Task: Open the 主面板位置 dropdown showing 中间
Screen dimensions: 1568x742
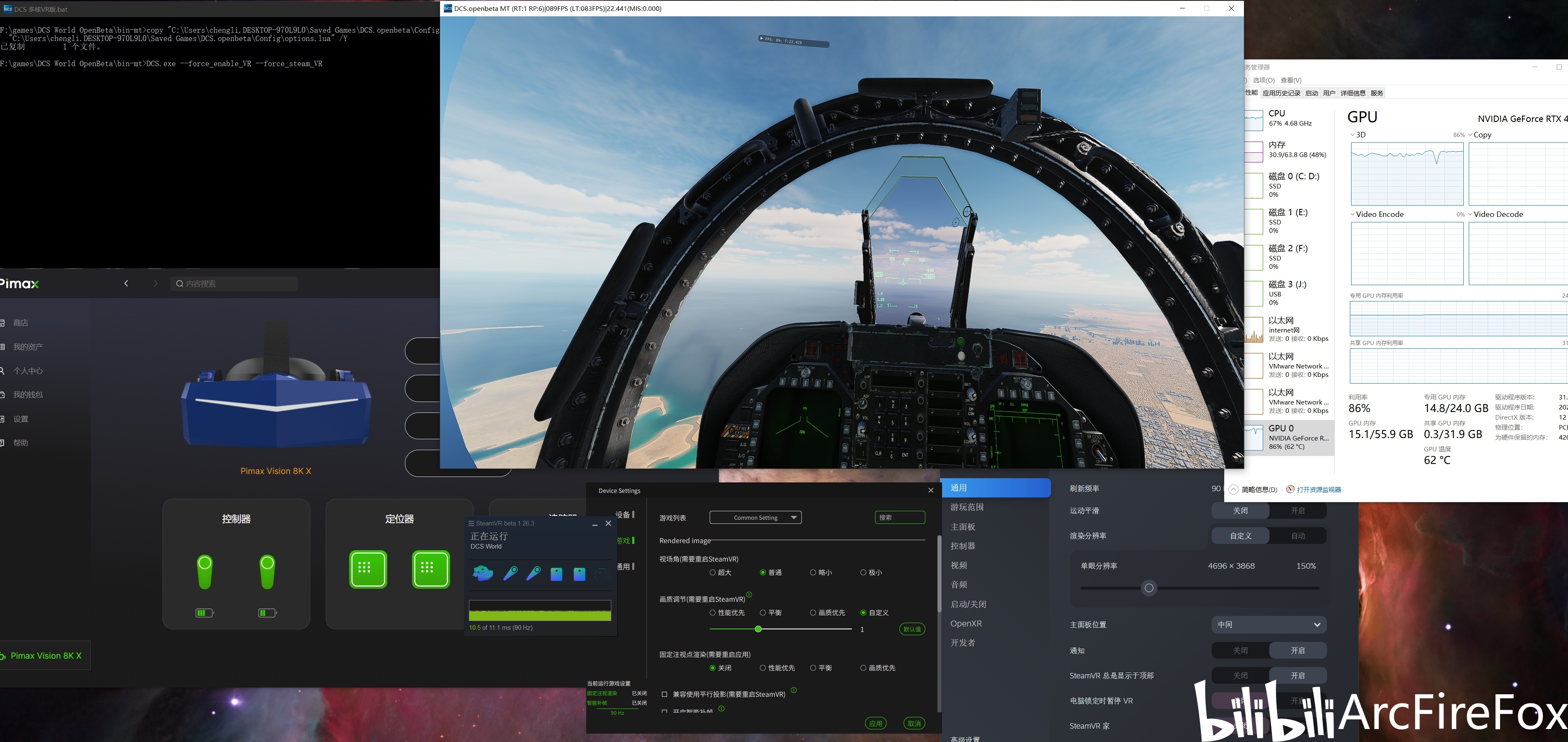Action: click(1269, 624)
